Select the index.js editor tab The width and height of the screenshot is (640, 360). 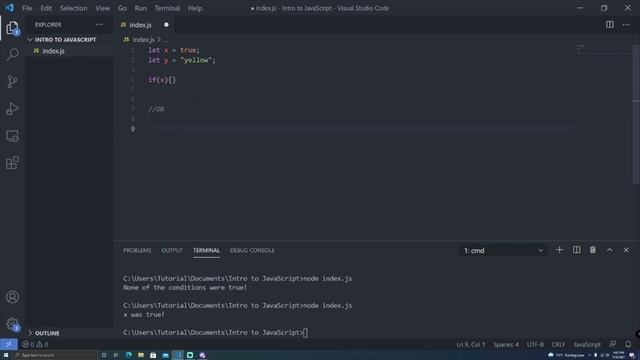point(145,25)
